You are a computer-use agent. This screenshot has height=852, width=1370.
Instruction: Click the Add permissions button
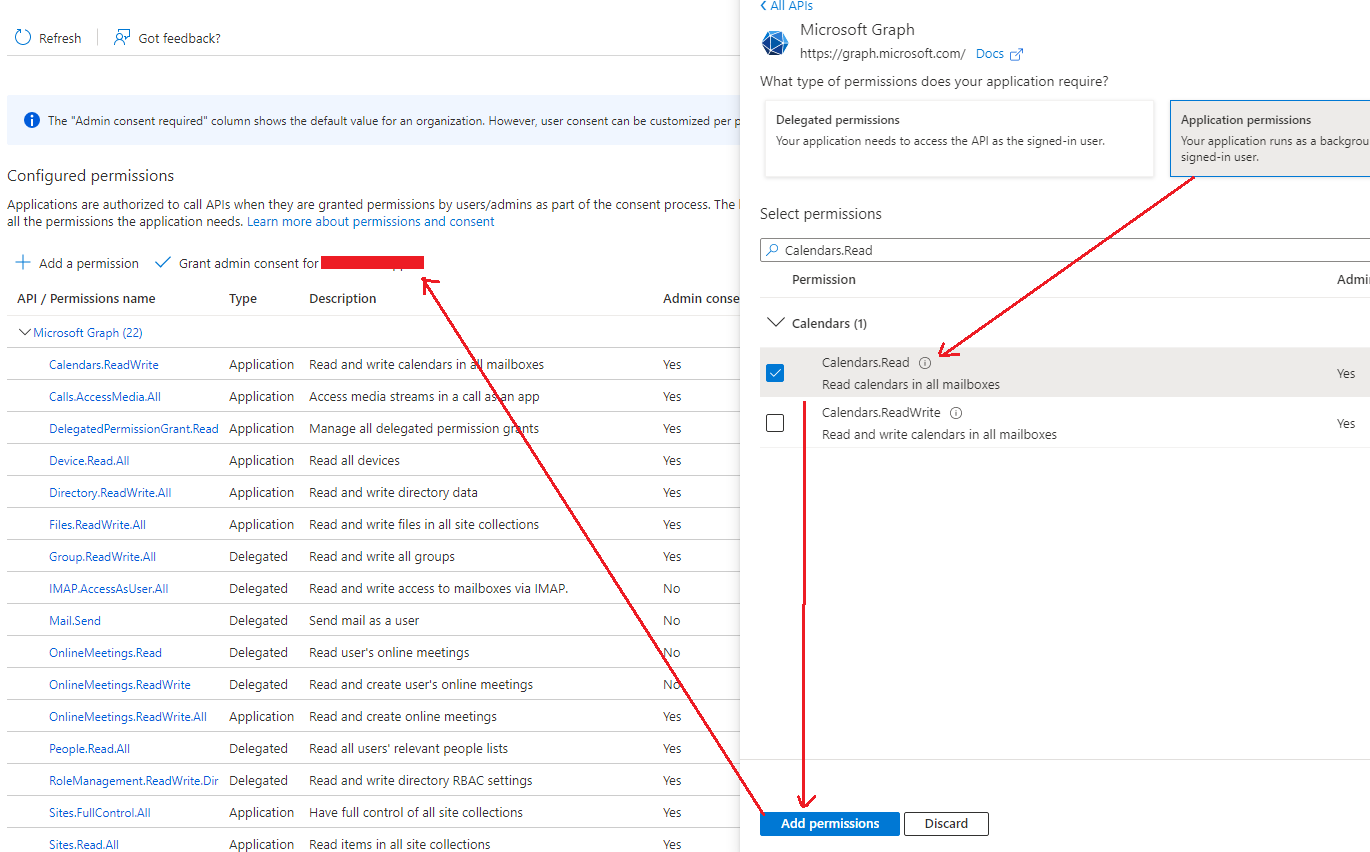coord(830,824)
